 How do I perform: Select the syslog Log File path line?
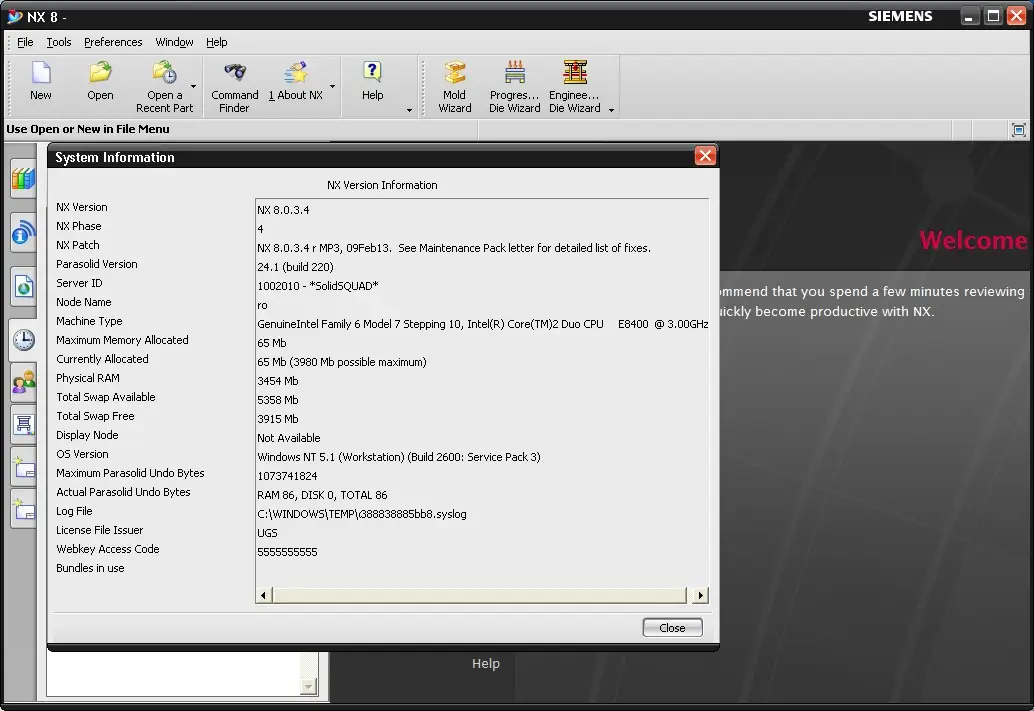click(x=361, y=514)
